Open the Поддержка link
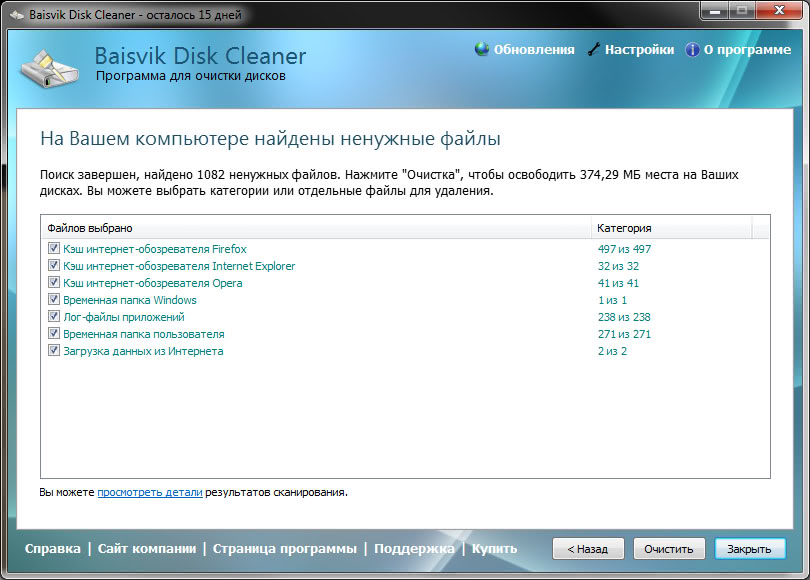 click(414, 548)
